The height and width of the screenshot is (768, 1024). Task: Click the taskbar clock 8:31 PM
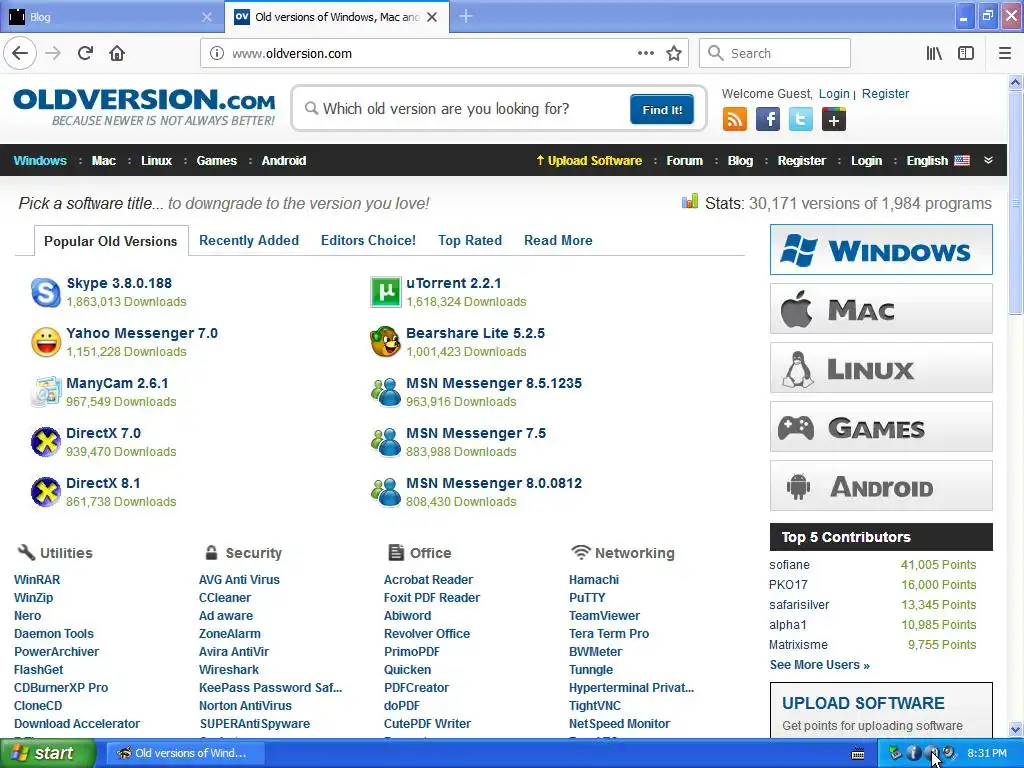click(987, 754)
